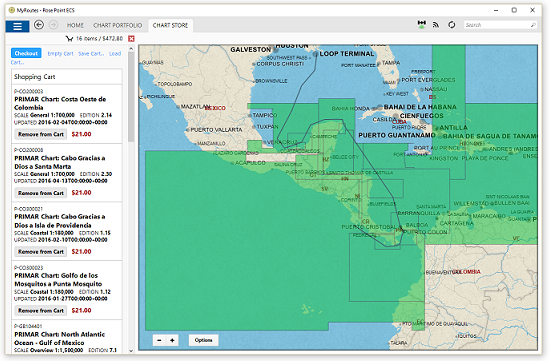Click the Save Cart link
This screenshot has height=361, width=551.
pos(91,53)
